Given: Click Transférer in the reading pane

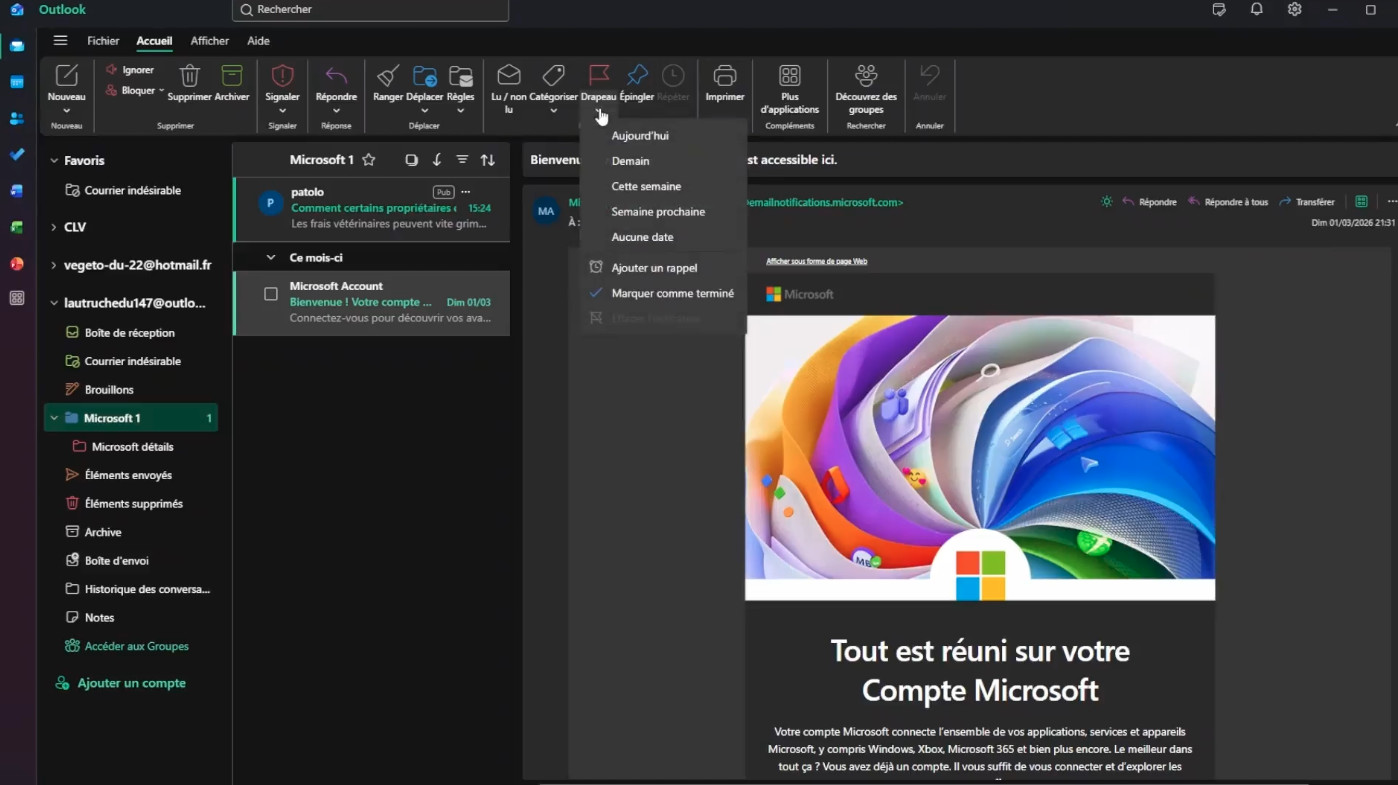Looking at the screenshot, I should 1307,202.
